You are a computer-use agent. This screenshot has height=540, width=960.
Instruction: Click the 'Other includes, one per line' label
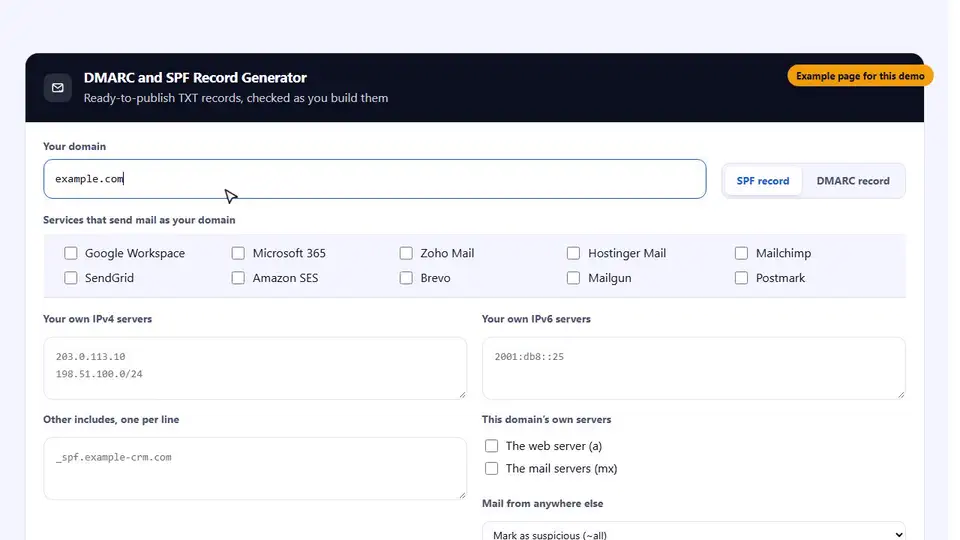pos(111,419)
